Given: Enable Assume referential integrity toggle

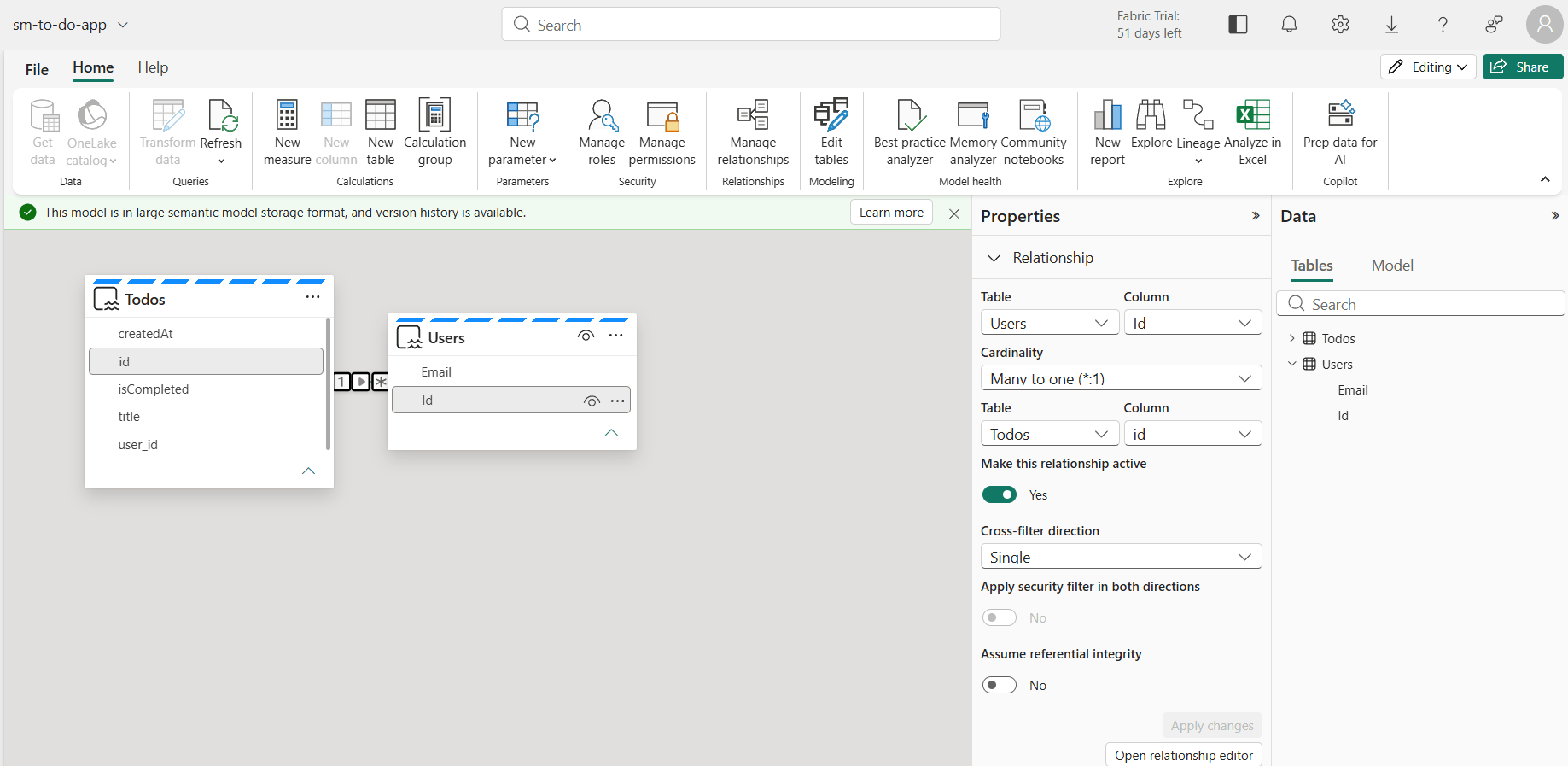Looking at the screenshot, I should [x=999, y=685].
